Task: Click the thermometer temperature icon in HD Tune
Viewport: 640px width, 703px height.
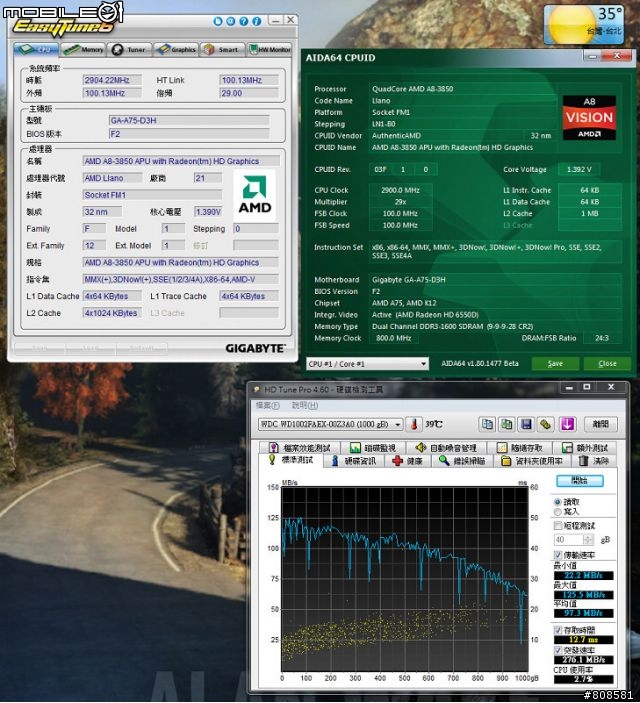Action: point(414,424)
